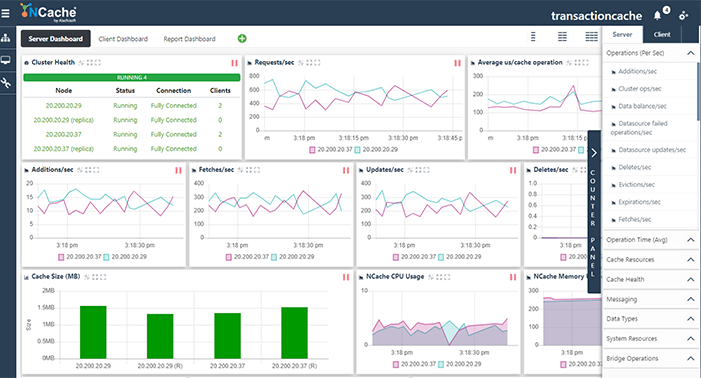Maximize the Cache Size (MB) panel via fullscreen icon
This screenshot has width=701, height=378.
click(x=103, y=277)
